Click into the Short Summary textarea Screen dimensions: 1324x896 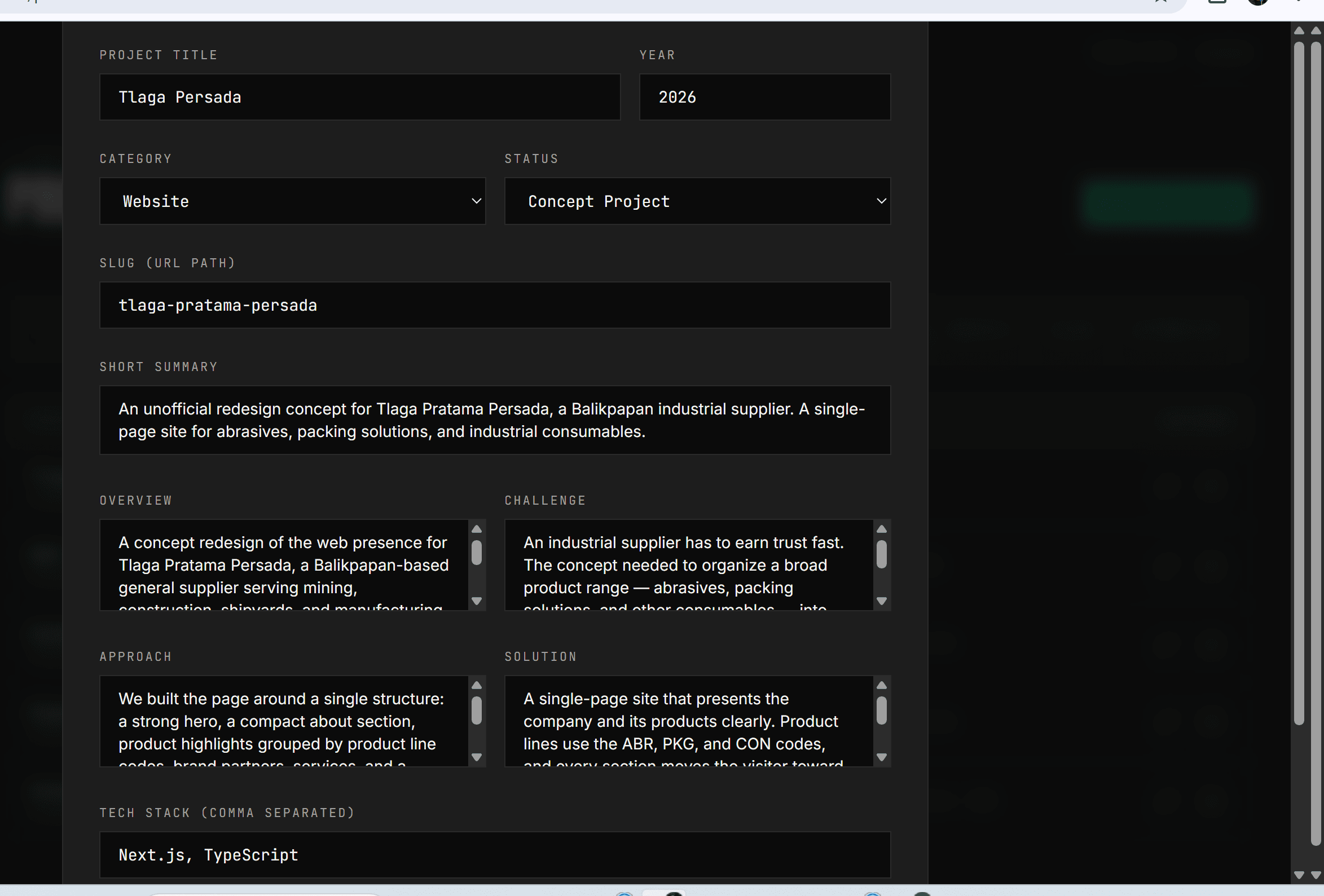495,421
